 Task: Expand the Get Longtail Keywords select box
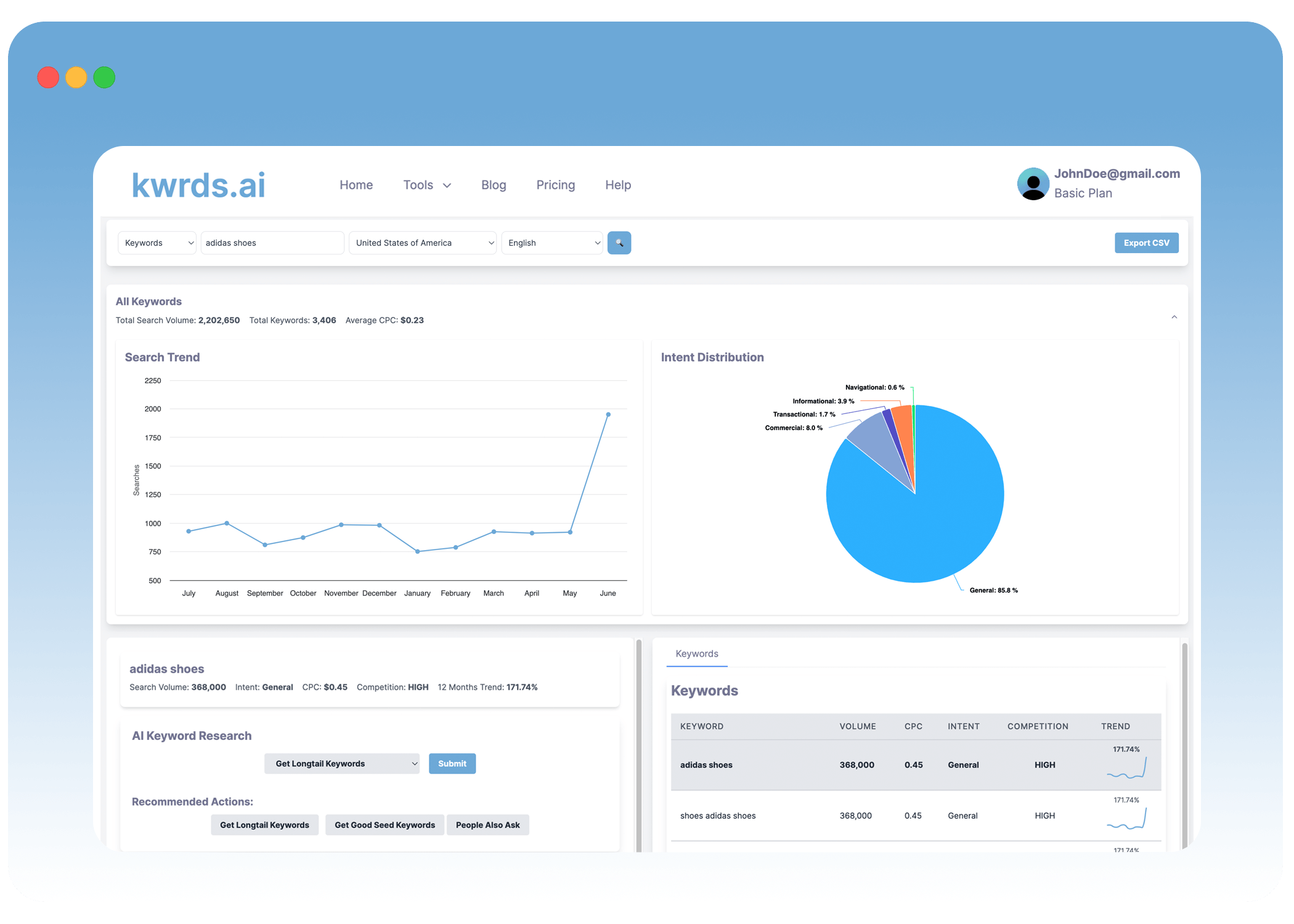click(342, 764)
